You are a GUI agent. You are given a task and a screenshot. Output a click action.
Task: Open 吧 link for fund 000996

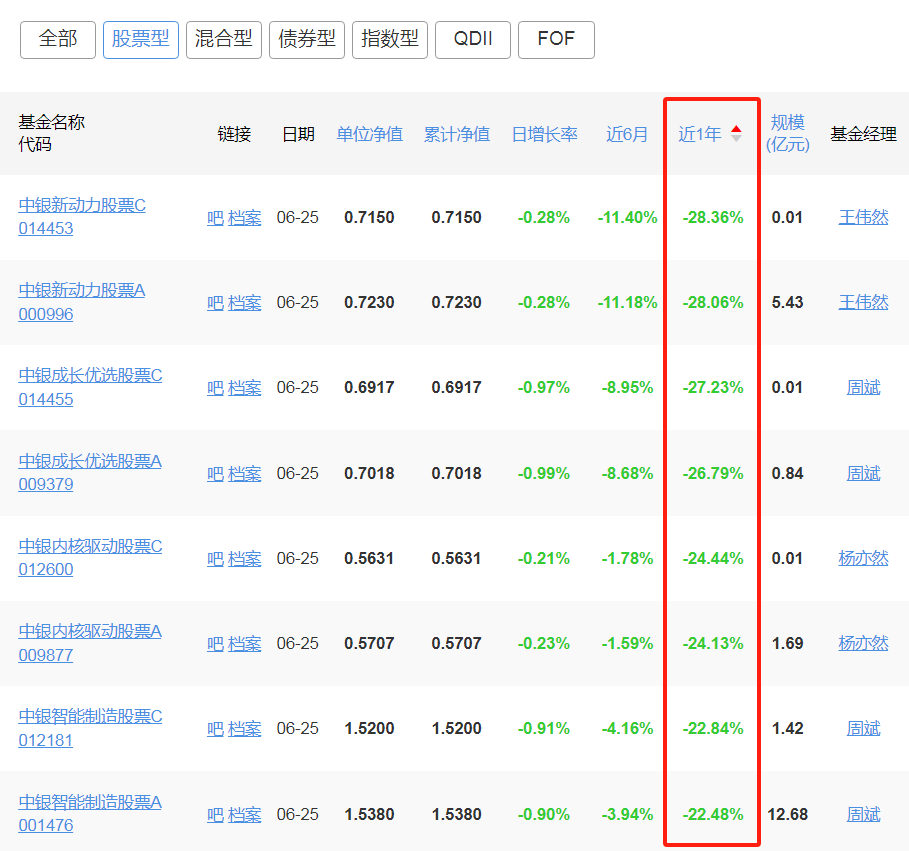coord(215,303)
